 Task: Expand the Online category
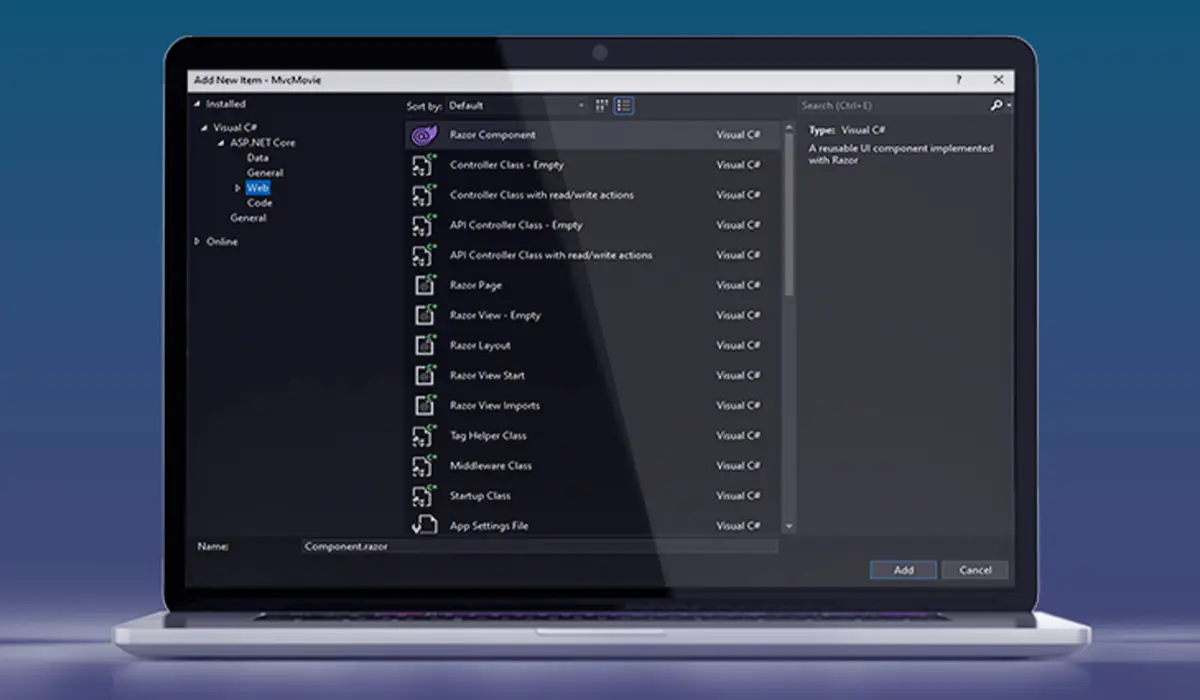point(197,242)
